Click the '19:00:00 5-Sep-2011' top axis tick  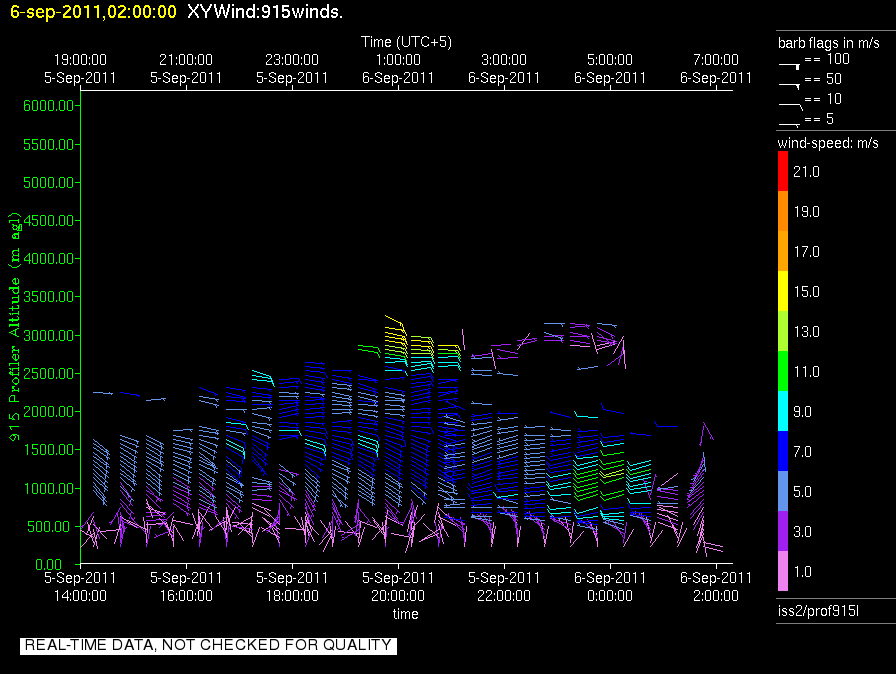80,69
